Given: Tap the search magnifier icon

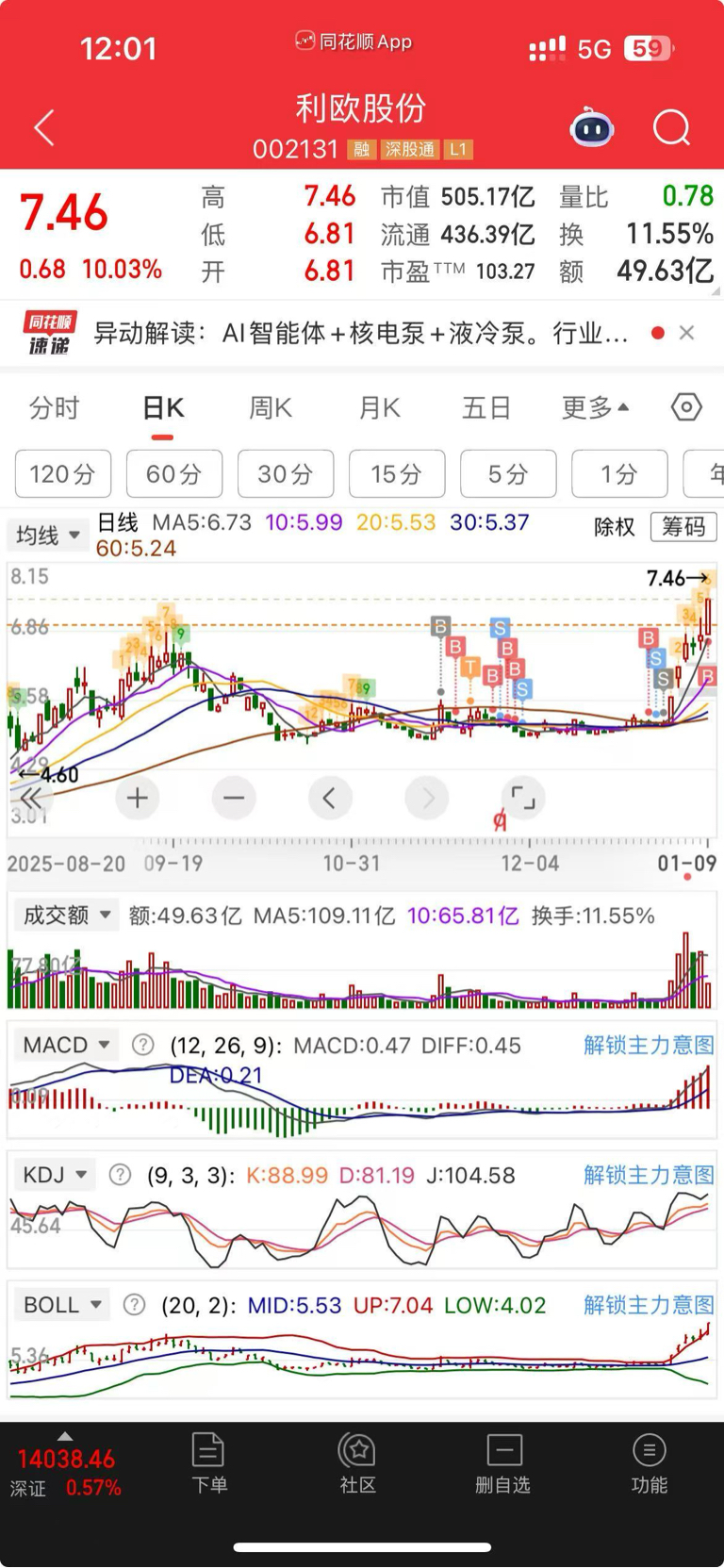Looking at the screenshot, I should pos(672,127).
